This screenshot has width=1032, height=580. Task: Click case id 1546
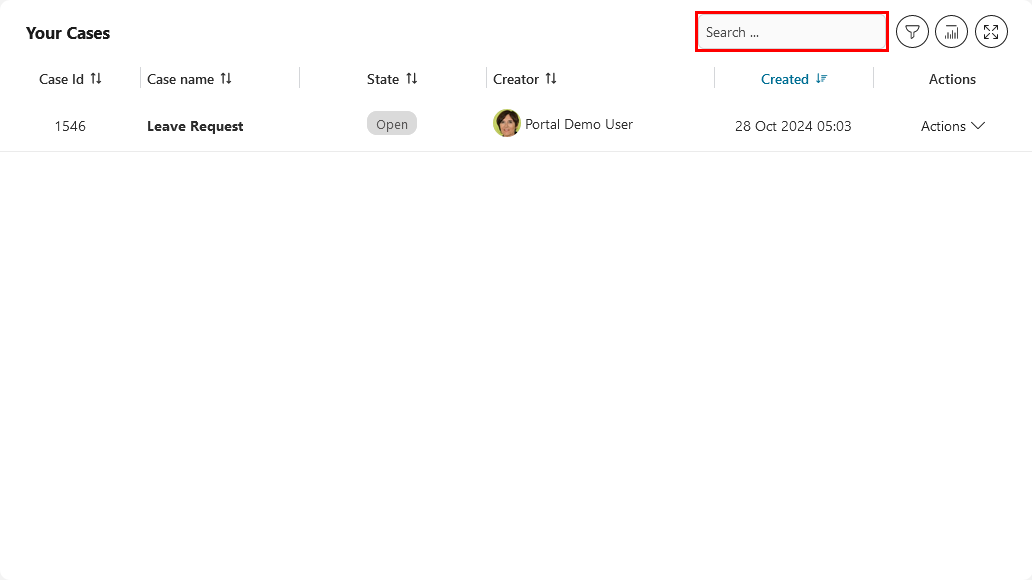(70, 126)
